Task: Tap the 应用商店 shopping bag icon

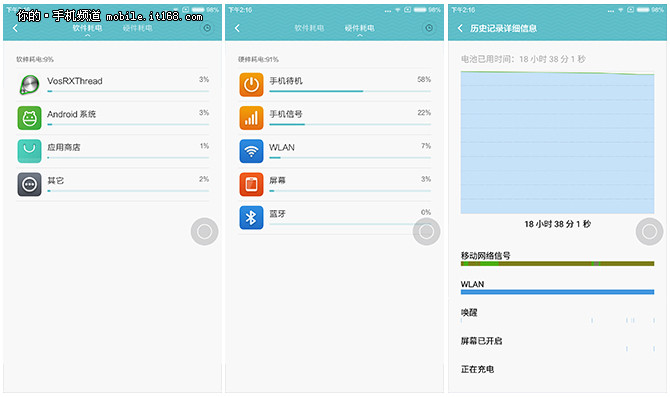Action: click(x=29, y=151)
